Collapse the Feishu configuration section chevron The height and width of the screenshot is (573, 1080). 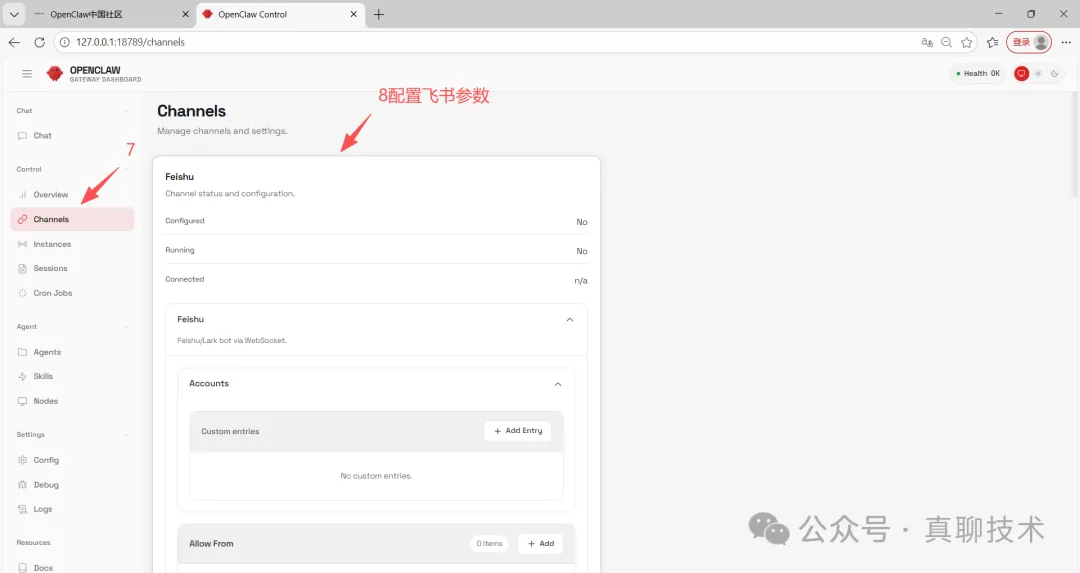(x=570, y=320)
